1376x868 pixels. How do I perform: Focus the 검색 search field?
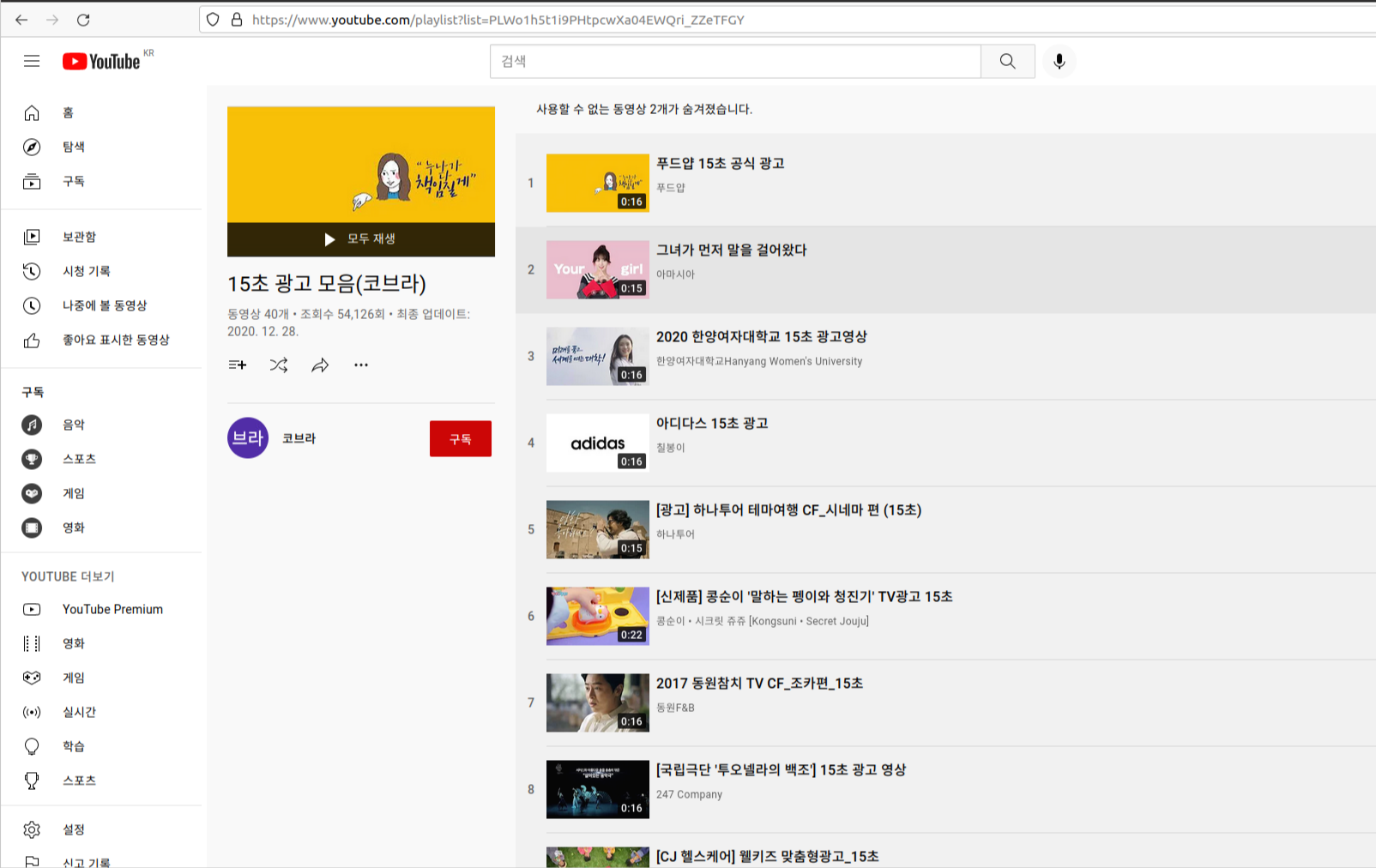coord(735,61)
